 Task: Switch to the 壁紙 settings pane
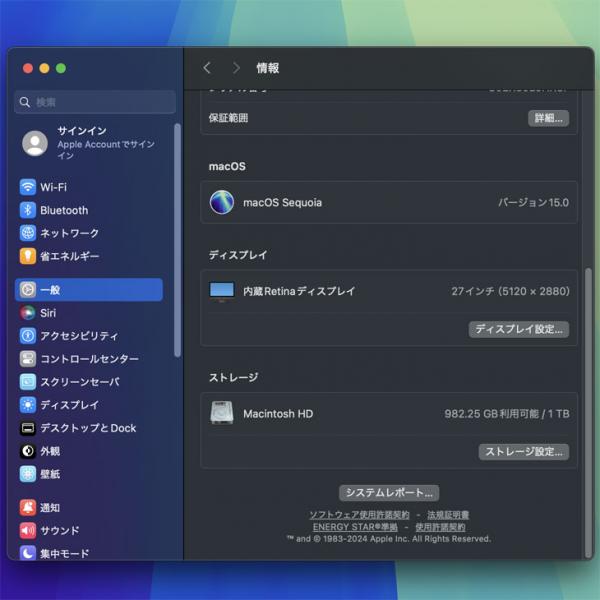pyautogui.click(x=50, y=474)
